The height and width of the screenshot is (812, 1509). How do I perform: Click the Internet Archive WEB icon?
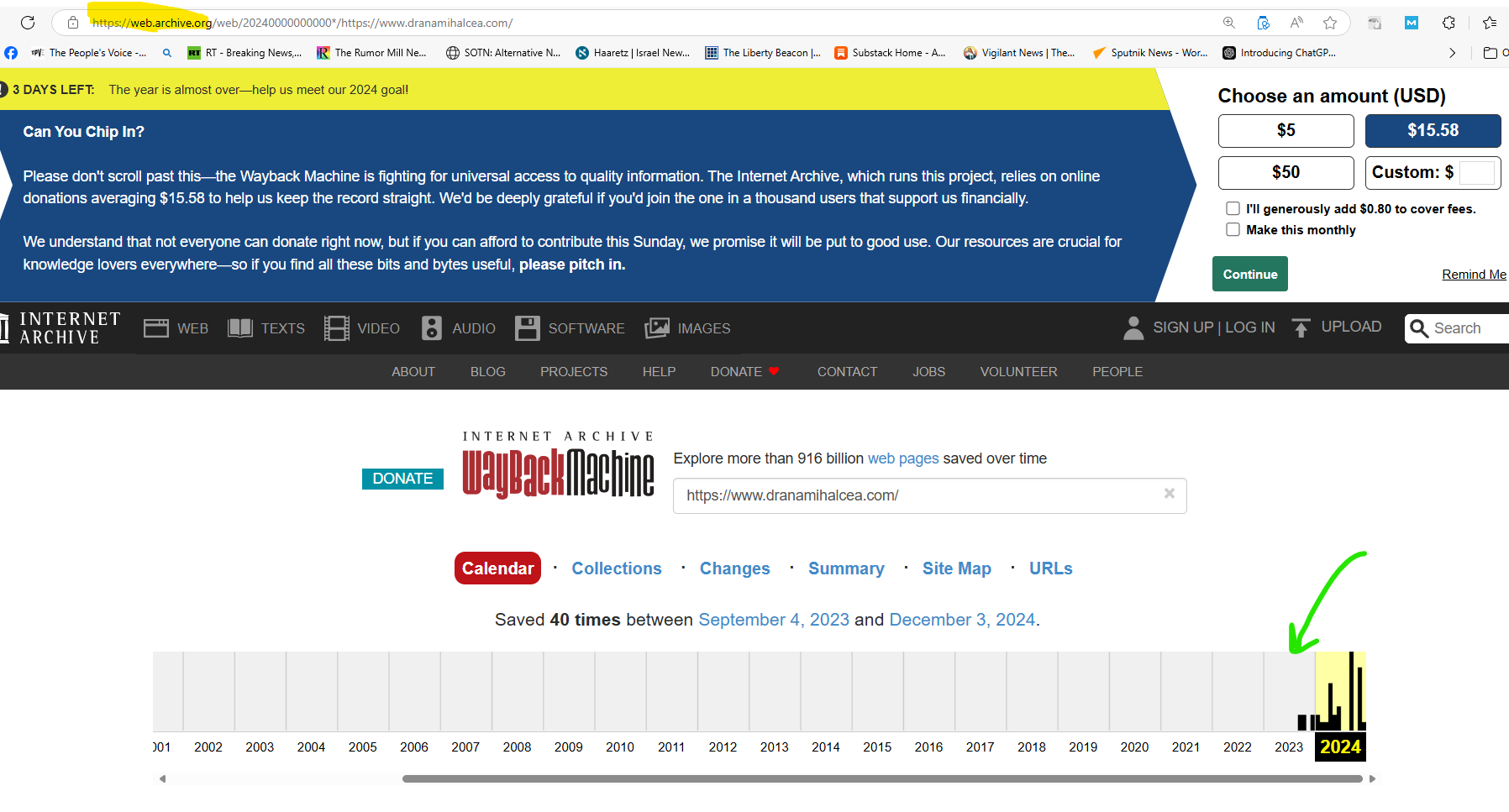click(156, 328)
